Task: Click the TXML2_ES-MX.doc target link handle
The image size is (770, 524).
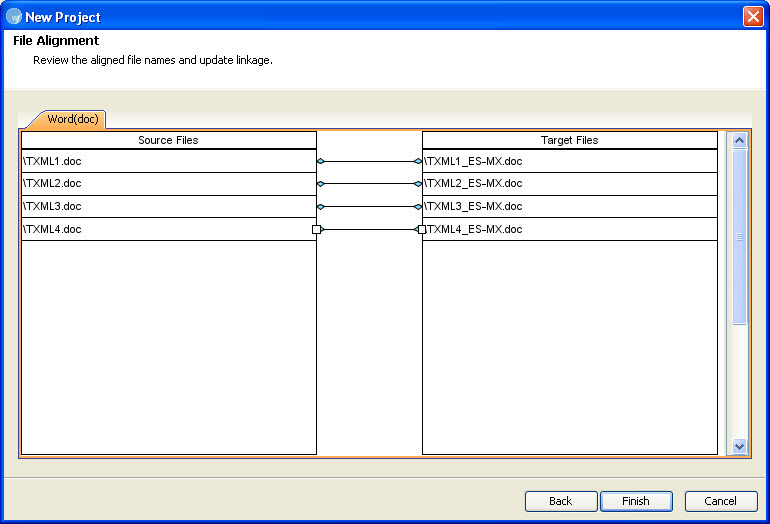Action: click(418, 184)
